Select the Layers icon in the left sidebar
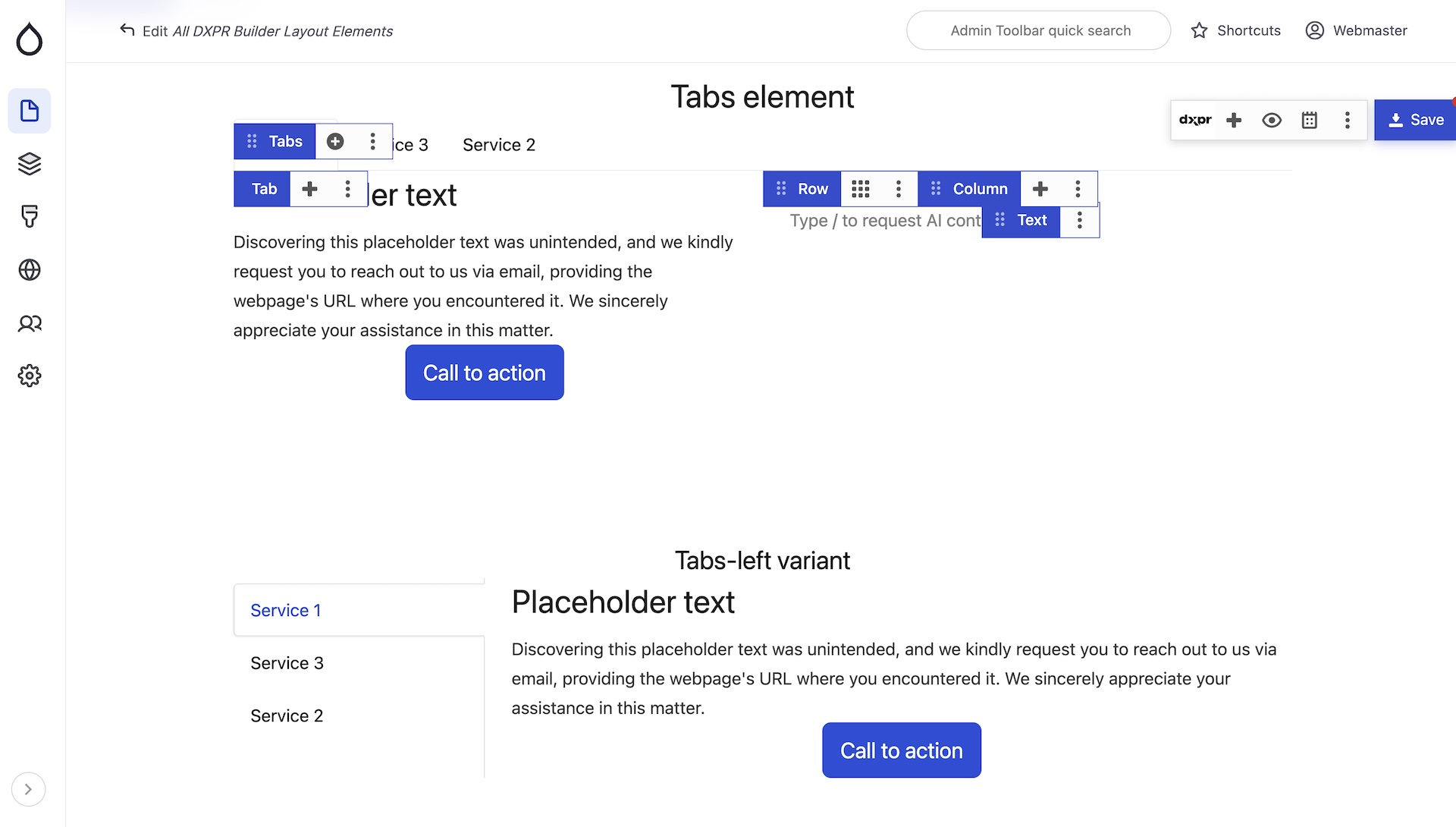The height and width of the screenshot is (827, 1456). (x=29, y=164)
